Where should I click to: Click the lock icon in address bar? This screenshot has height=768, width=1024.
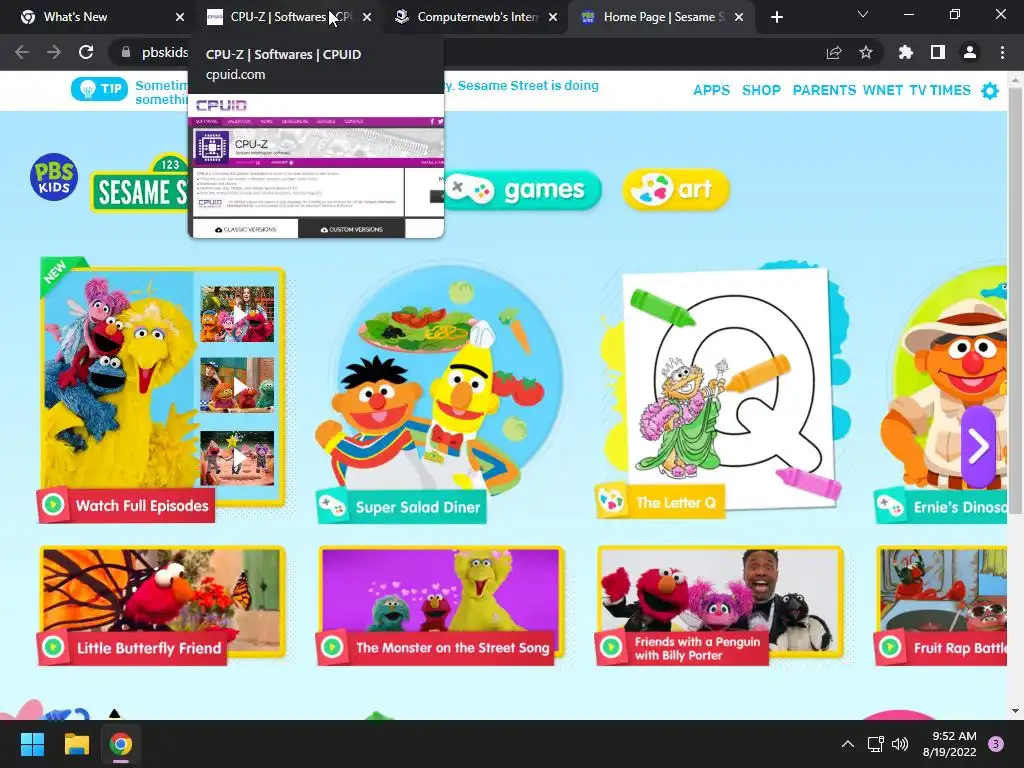click(125, 52)
